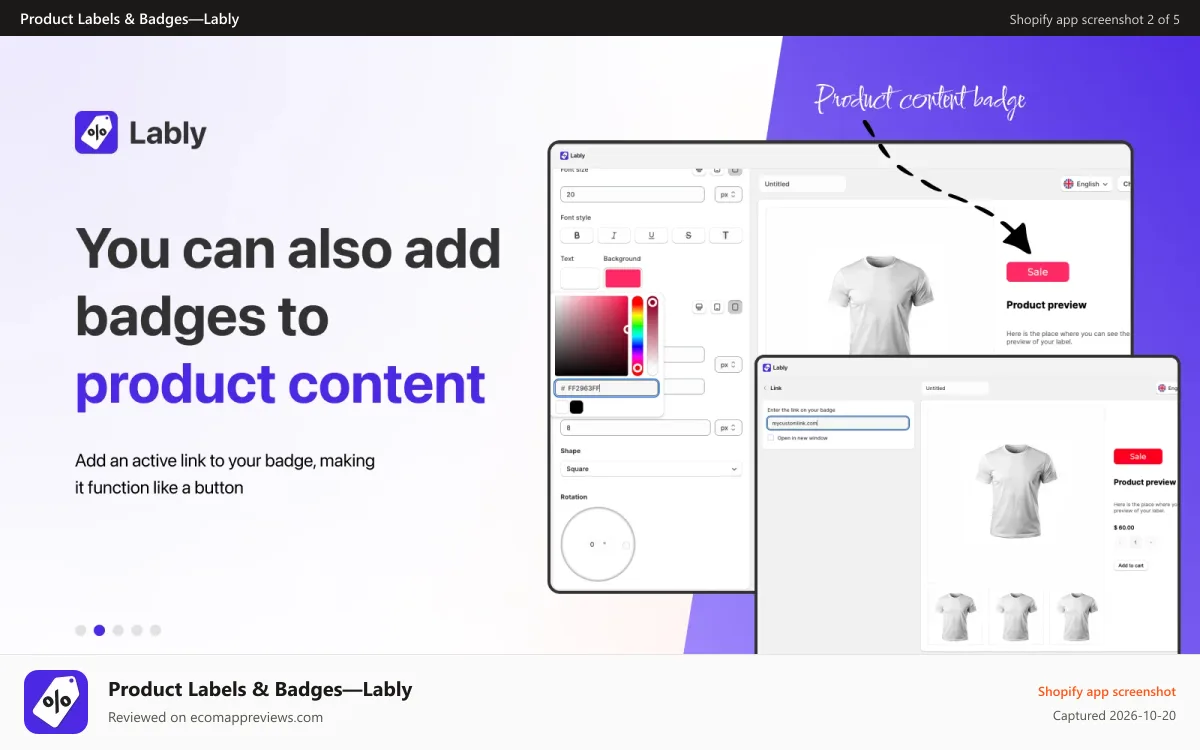
Task: Toggle italic font style button
Action: [613, 235]
